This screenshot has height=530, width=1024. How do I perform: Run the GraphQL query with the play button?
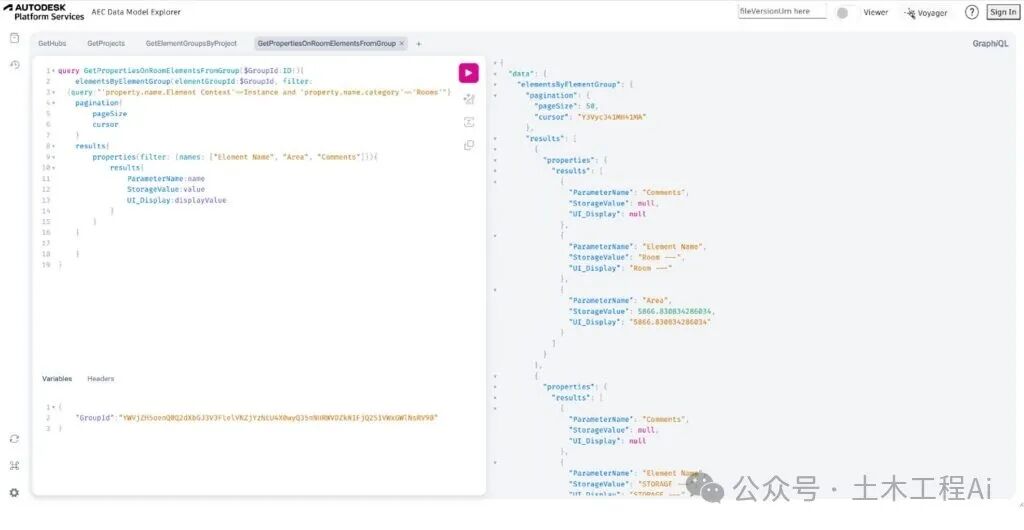click(x=468, y=73)
